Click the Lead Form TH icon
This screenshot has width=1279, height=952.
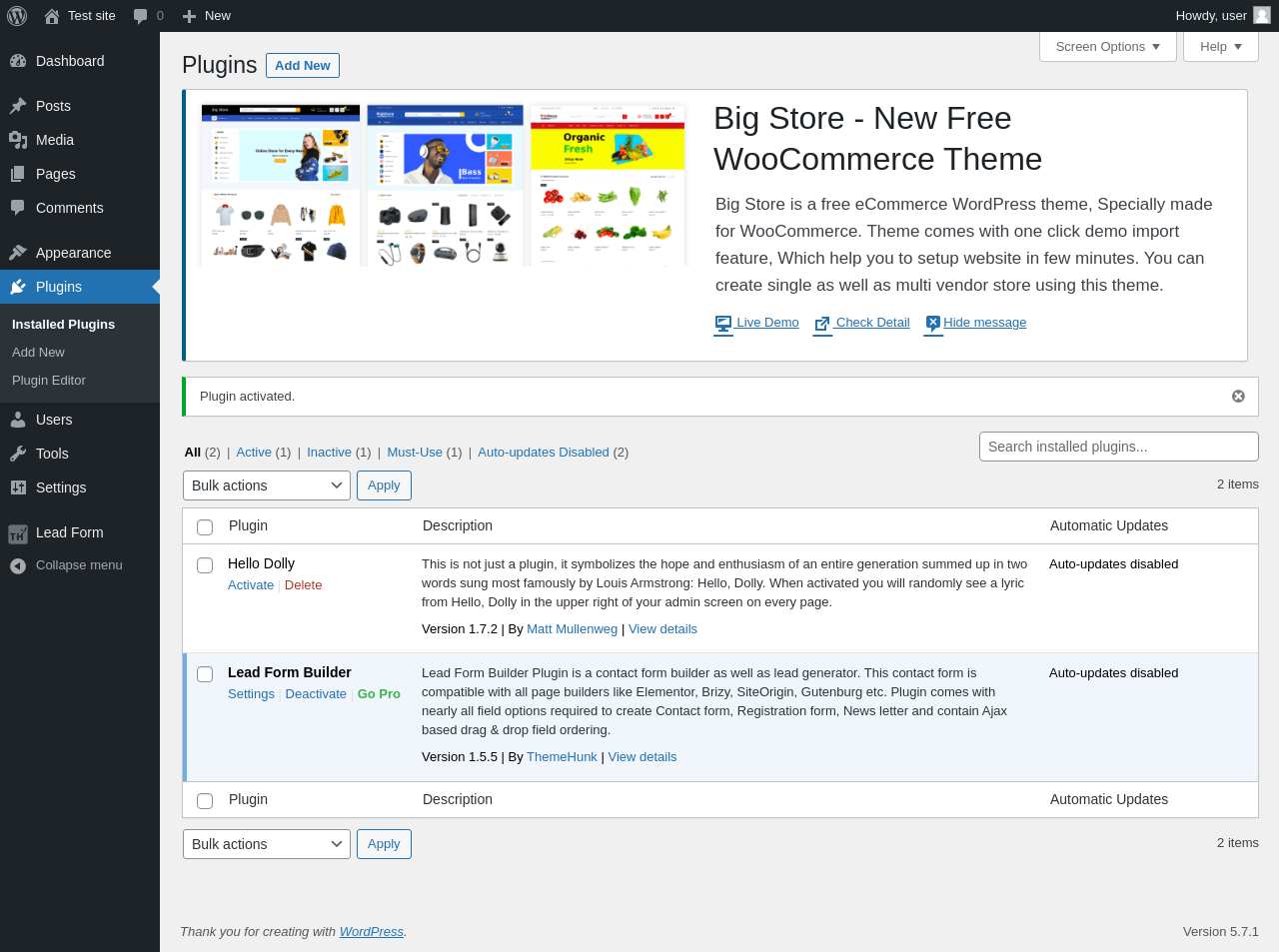pyautogui.click(x=18, y=533)
